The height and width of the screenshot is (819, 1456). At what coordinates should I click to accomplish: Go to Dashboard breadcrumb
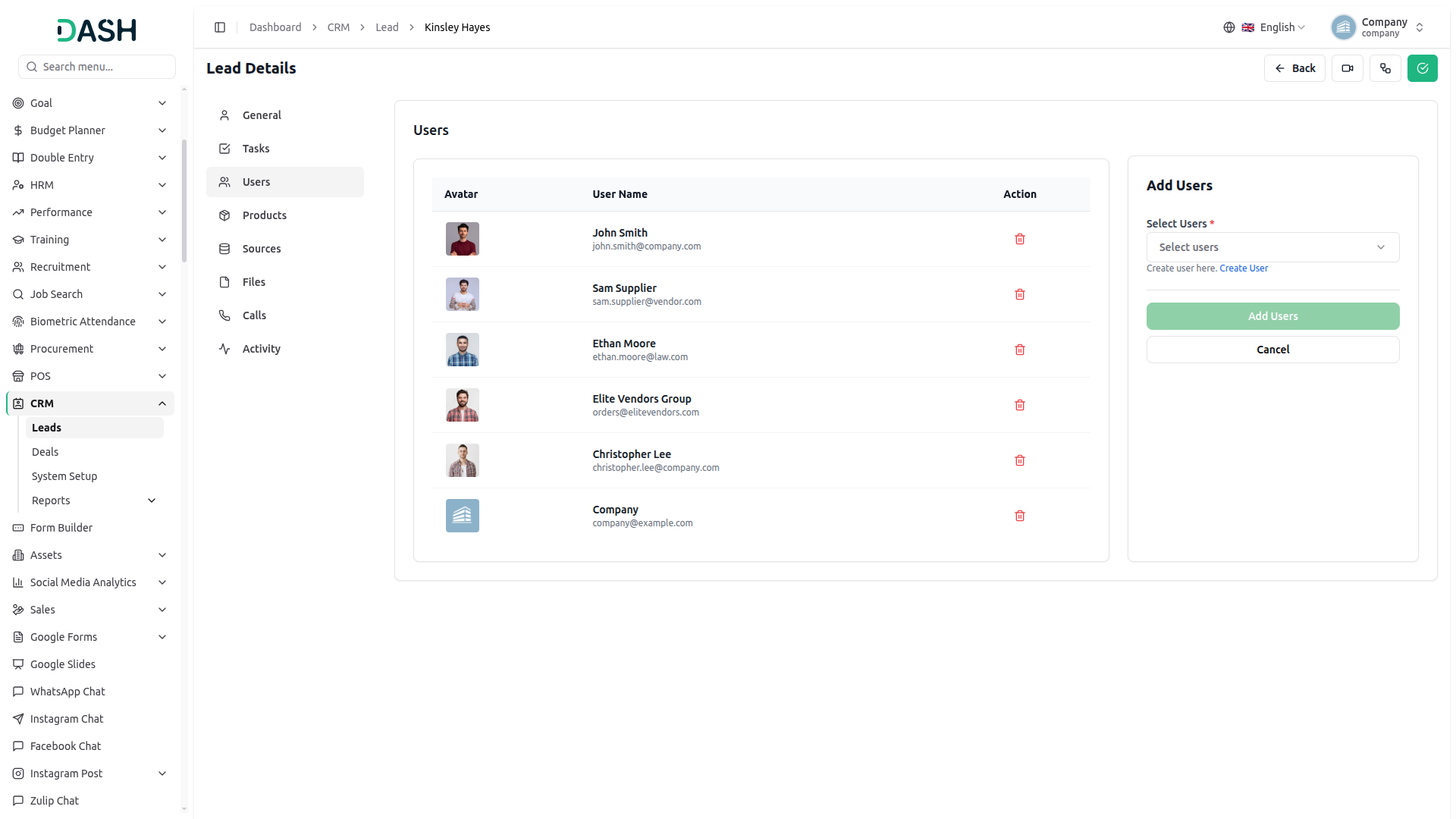[275, 27]
